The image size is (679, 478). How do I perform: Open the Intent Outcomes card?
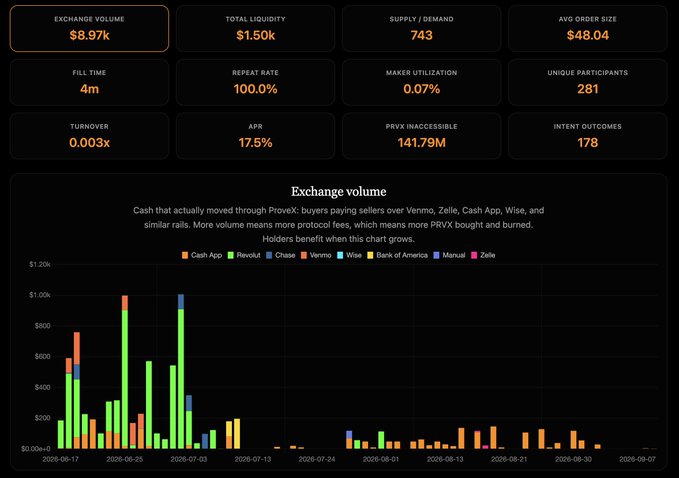point(588,136)
